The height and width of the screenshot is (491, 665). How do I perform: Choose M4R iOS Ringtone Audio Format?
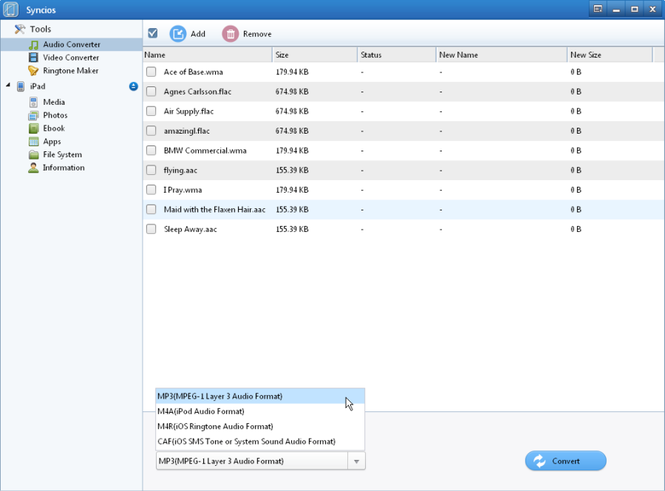pos(214,426)
